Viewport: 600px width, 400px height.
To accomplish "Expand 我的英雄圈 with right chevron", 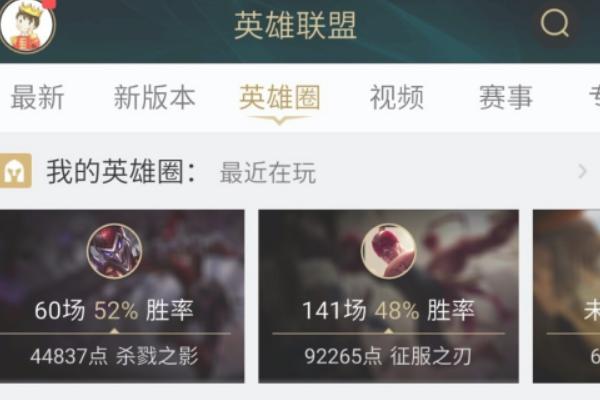I will (x=582, y=171).
